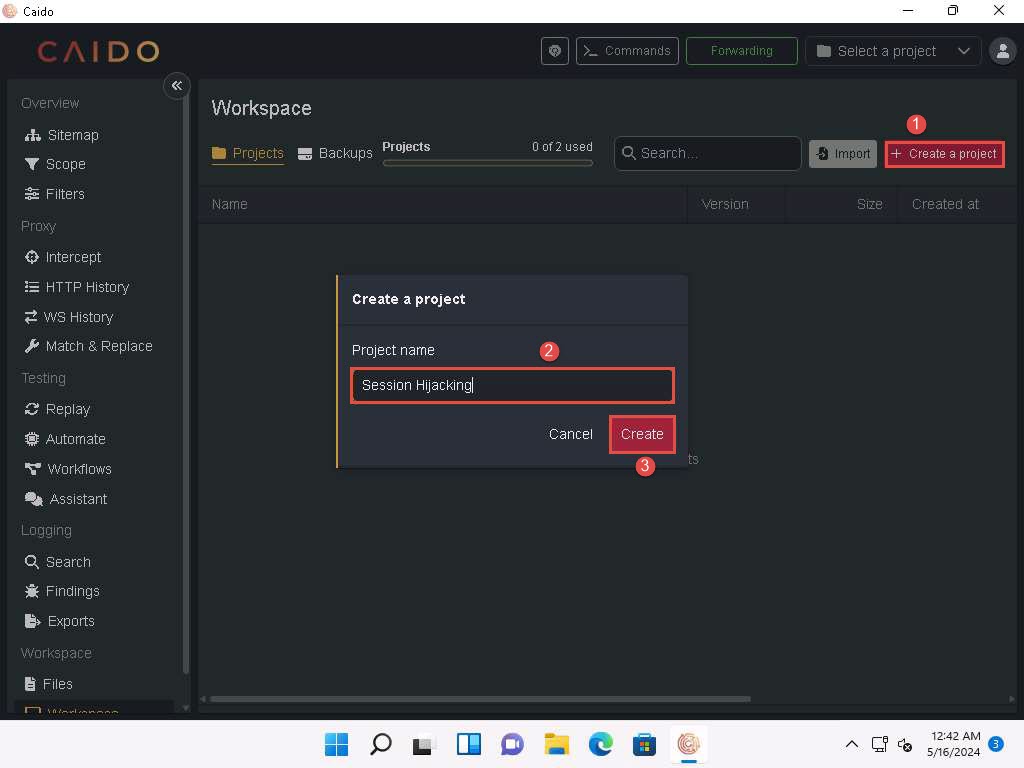Cancel the Create a project dialog
Viewport: 1024px width, 768px height.
(x=570, y=434)
